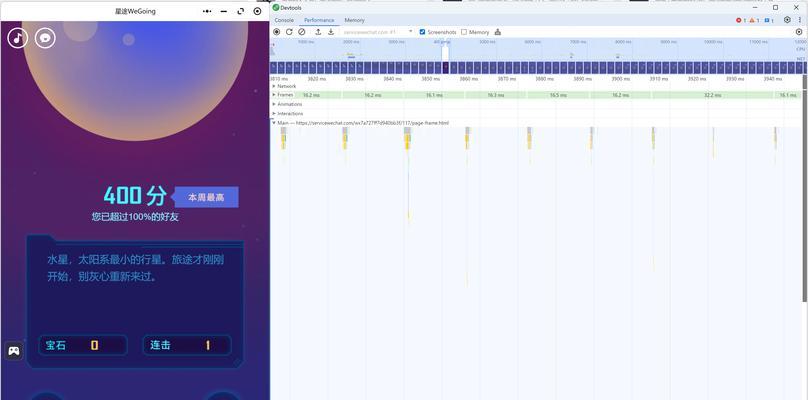Click the 连击 counter box
Image resolution: width=808 pixels, height=400 pixels.
(187, 345)
